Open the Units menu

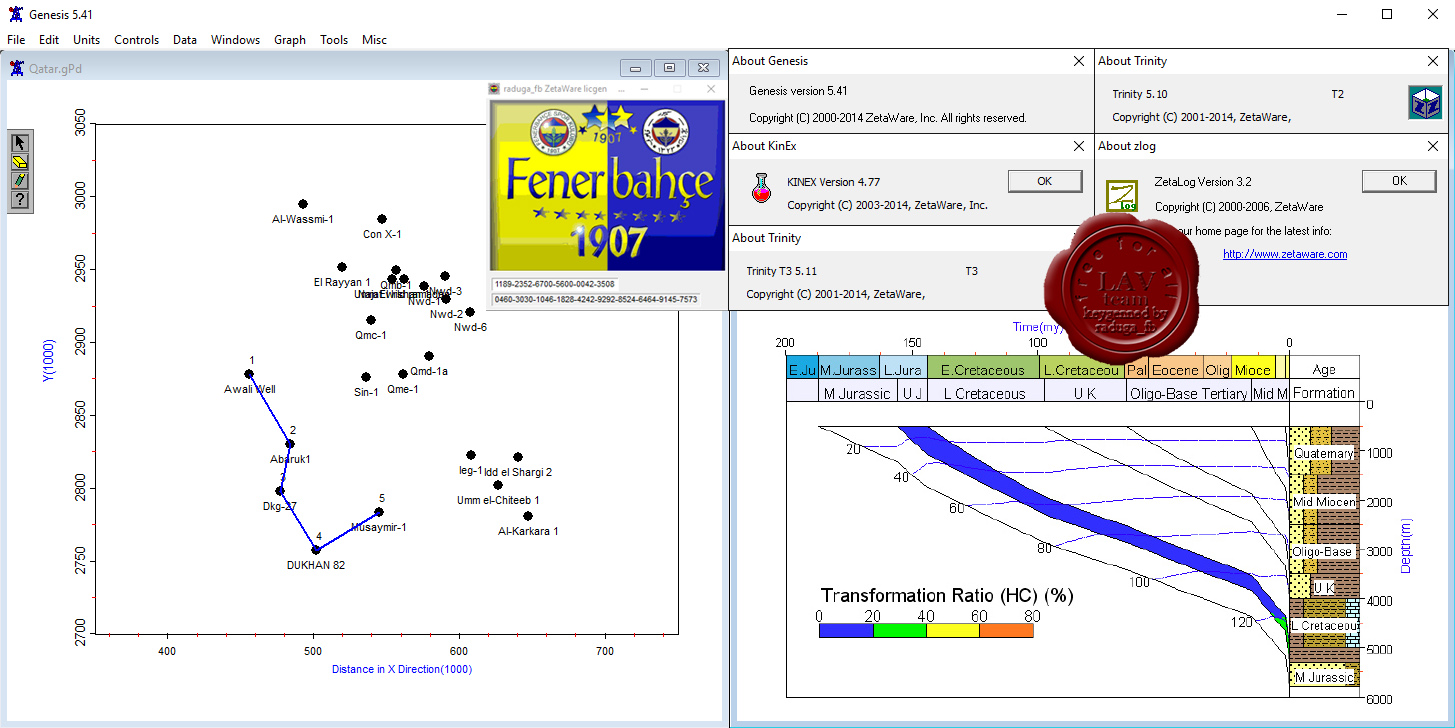click(x=87, y=40)
